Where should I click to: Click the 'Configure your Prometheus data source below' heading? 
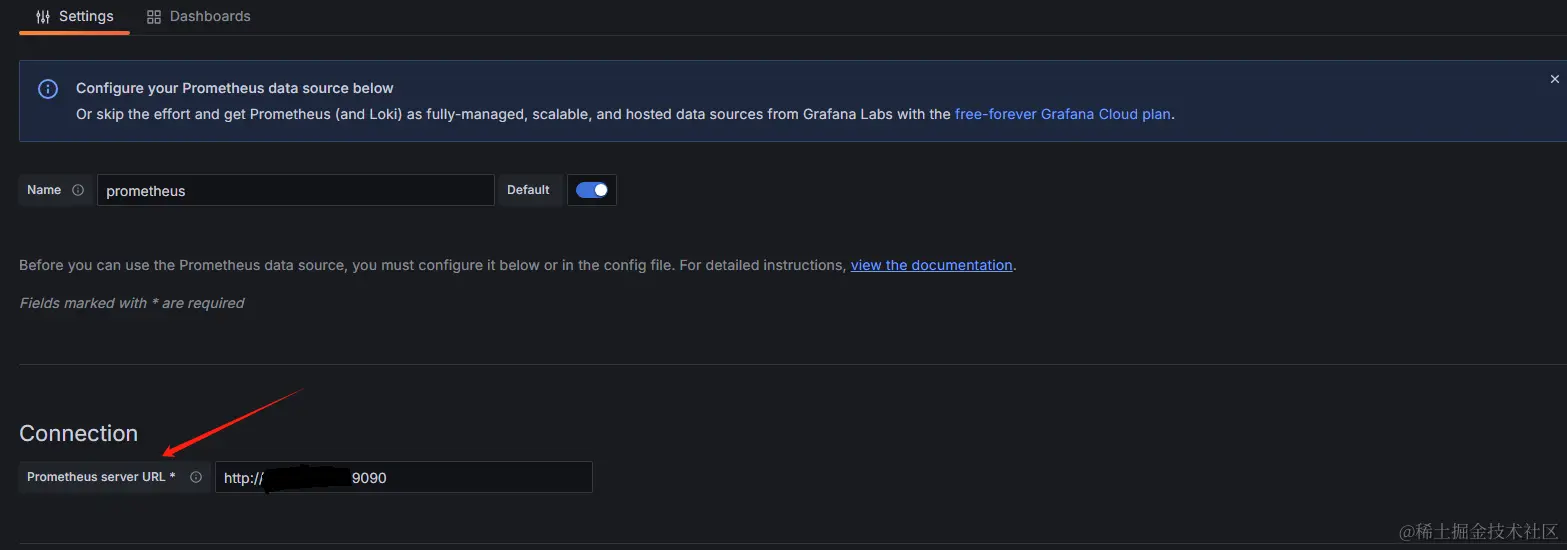tap(235, 88)
